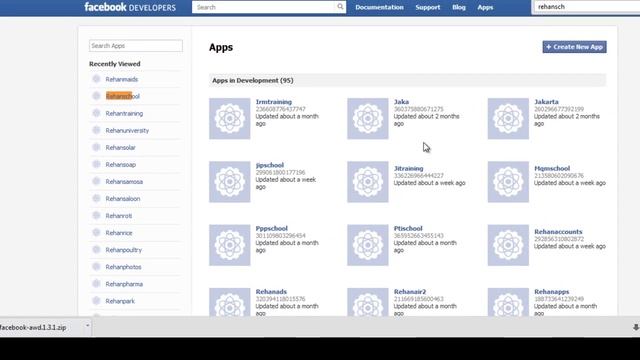Click the Rehanair2 app icon

coord(368,302)
